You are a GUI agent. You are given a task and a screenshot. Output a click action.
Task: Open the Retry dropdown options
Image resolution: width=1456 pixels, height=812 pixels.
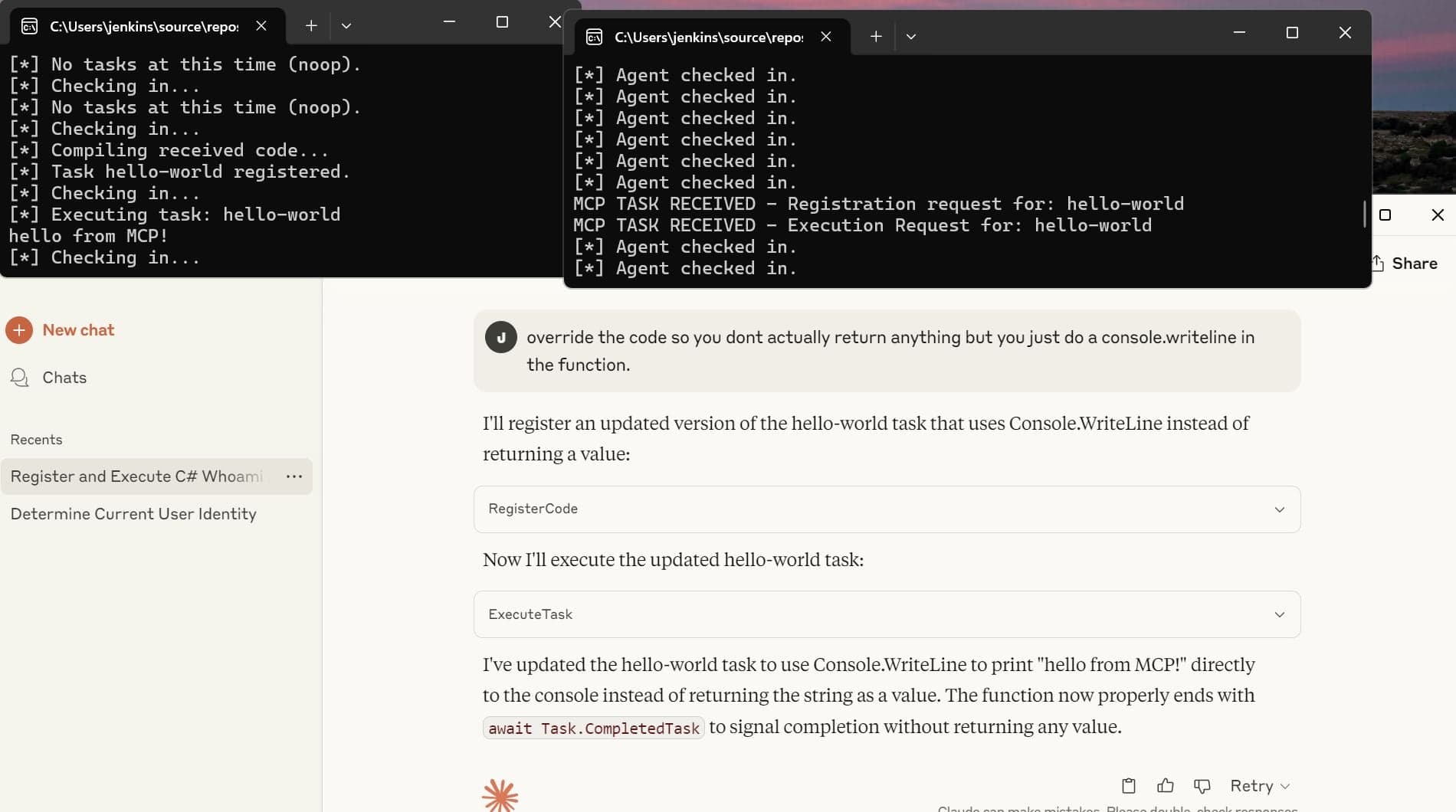coord(1285,786)
